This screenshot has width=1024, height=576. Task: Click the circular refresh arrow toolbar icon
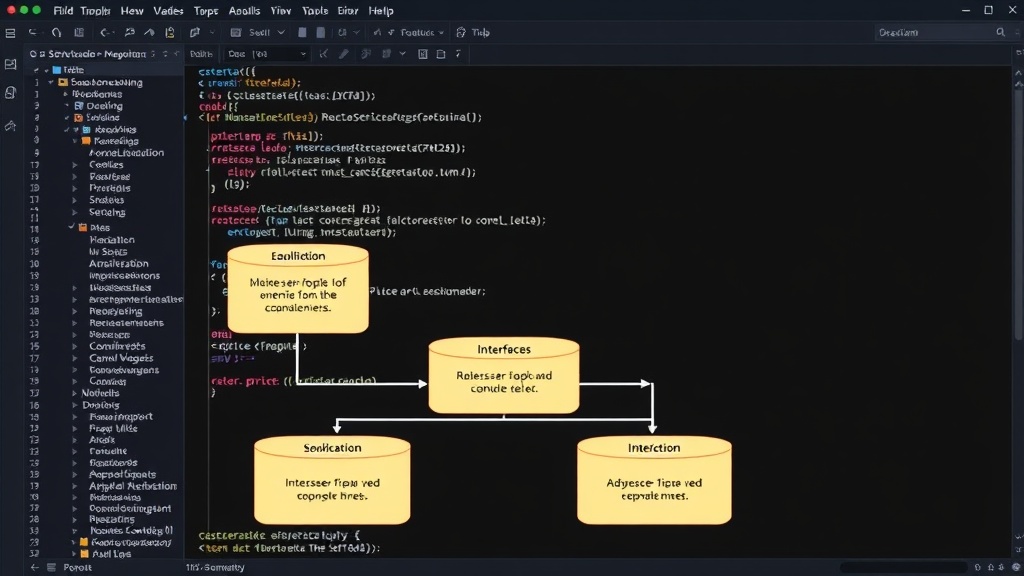pyautogui.click(x=57, y=33)
